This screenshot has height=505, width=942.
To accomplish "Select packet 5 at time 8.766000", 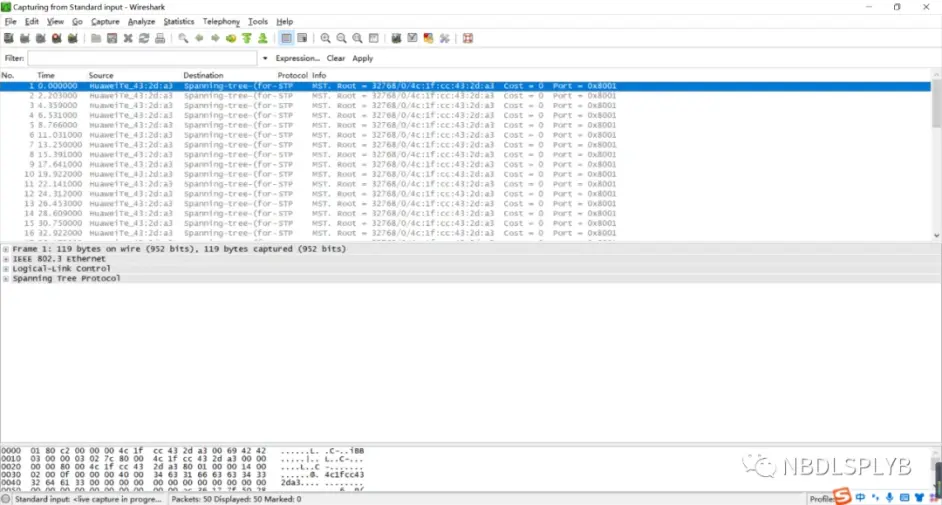I will (x=466, y=125).
